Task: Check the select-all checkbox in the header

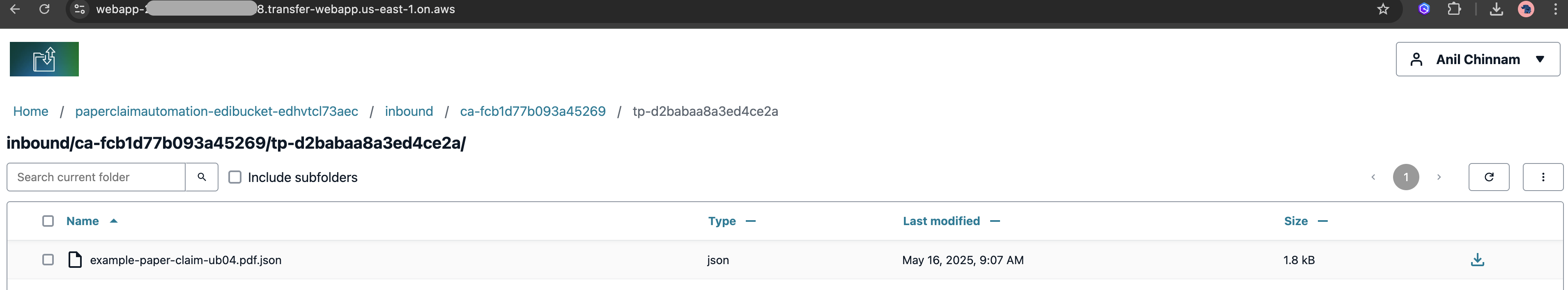Action: click(48, 221)
